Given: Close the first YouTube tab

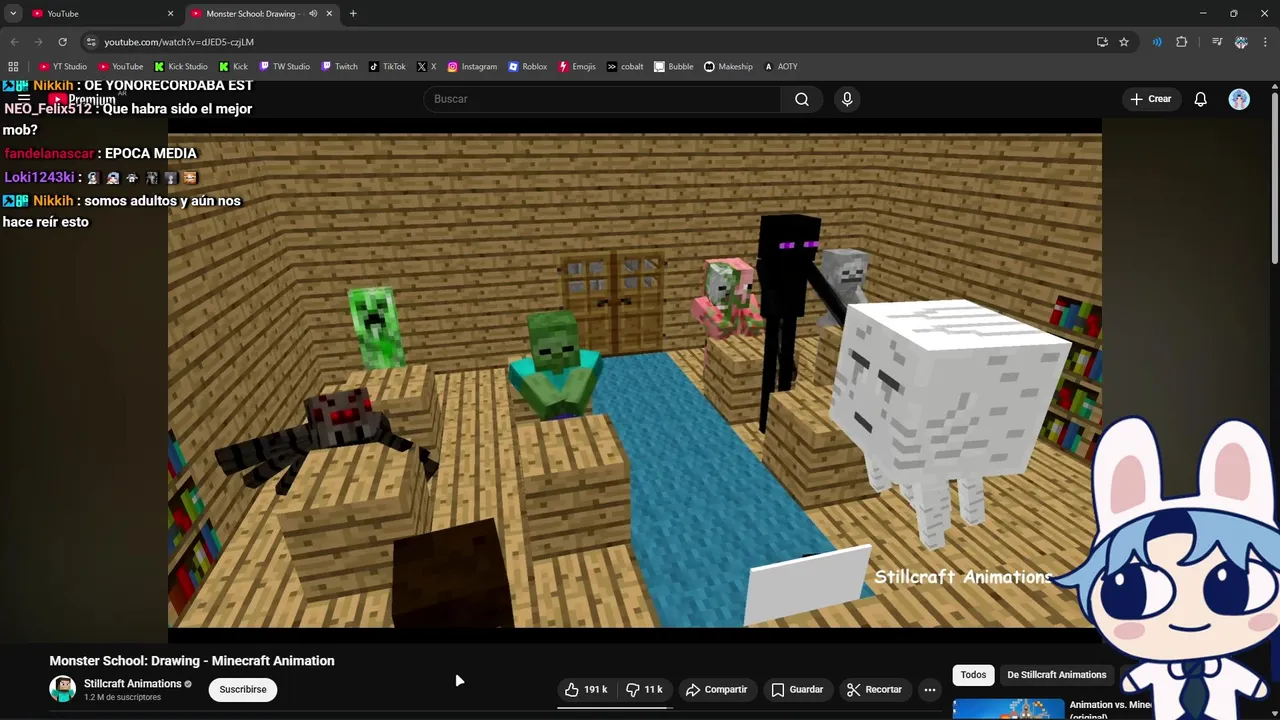Looking at the screenshot, I should click(x=170, y=13).
